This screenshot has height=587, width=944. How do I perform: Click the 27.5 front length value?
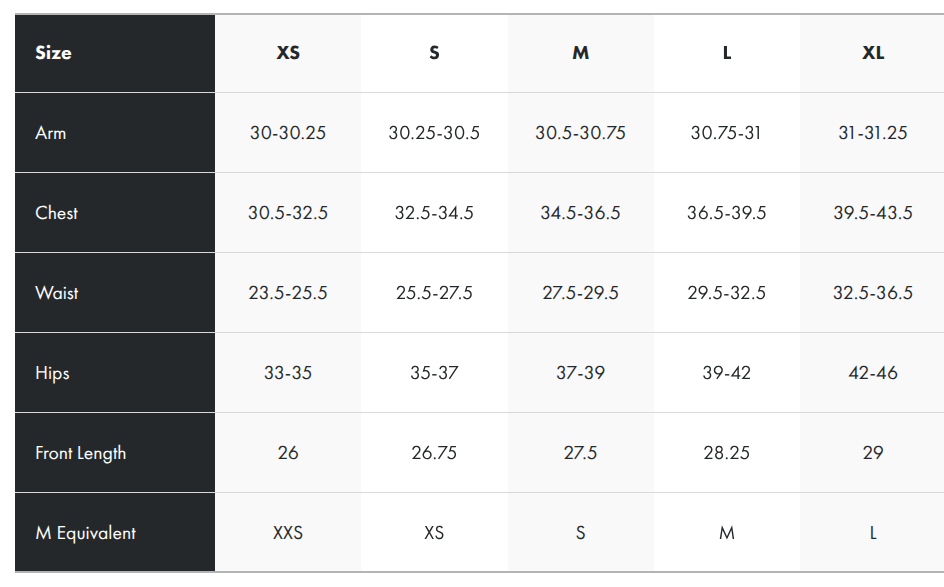[x=580, y=453]
